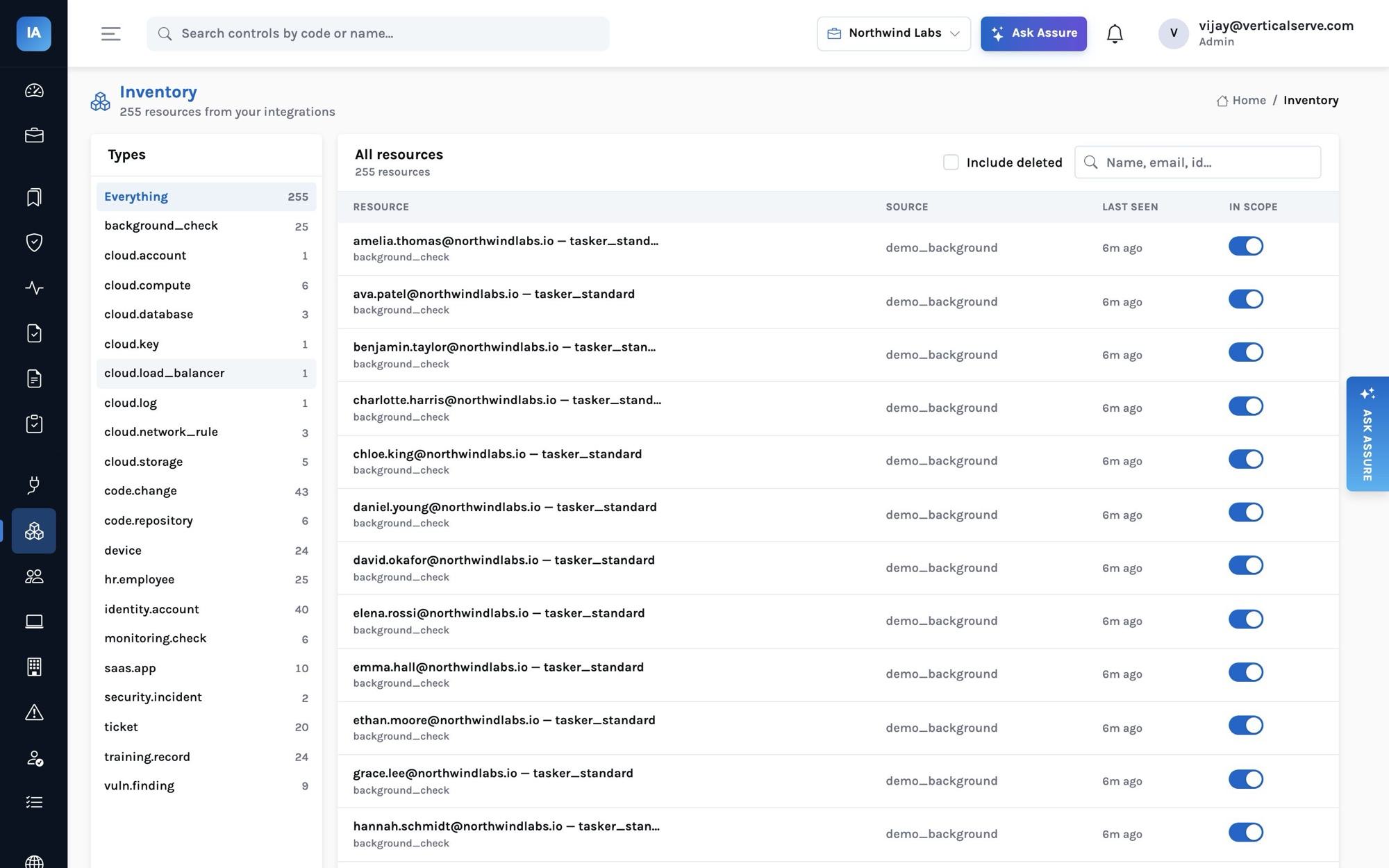1389x868 pixels.
Task: Toggle In Scope for grace.lee row
Action: (x=1246, y=779)
